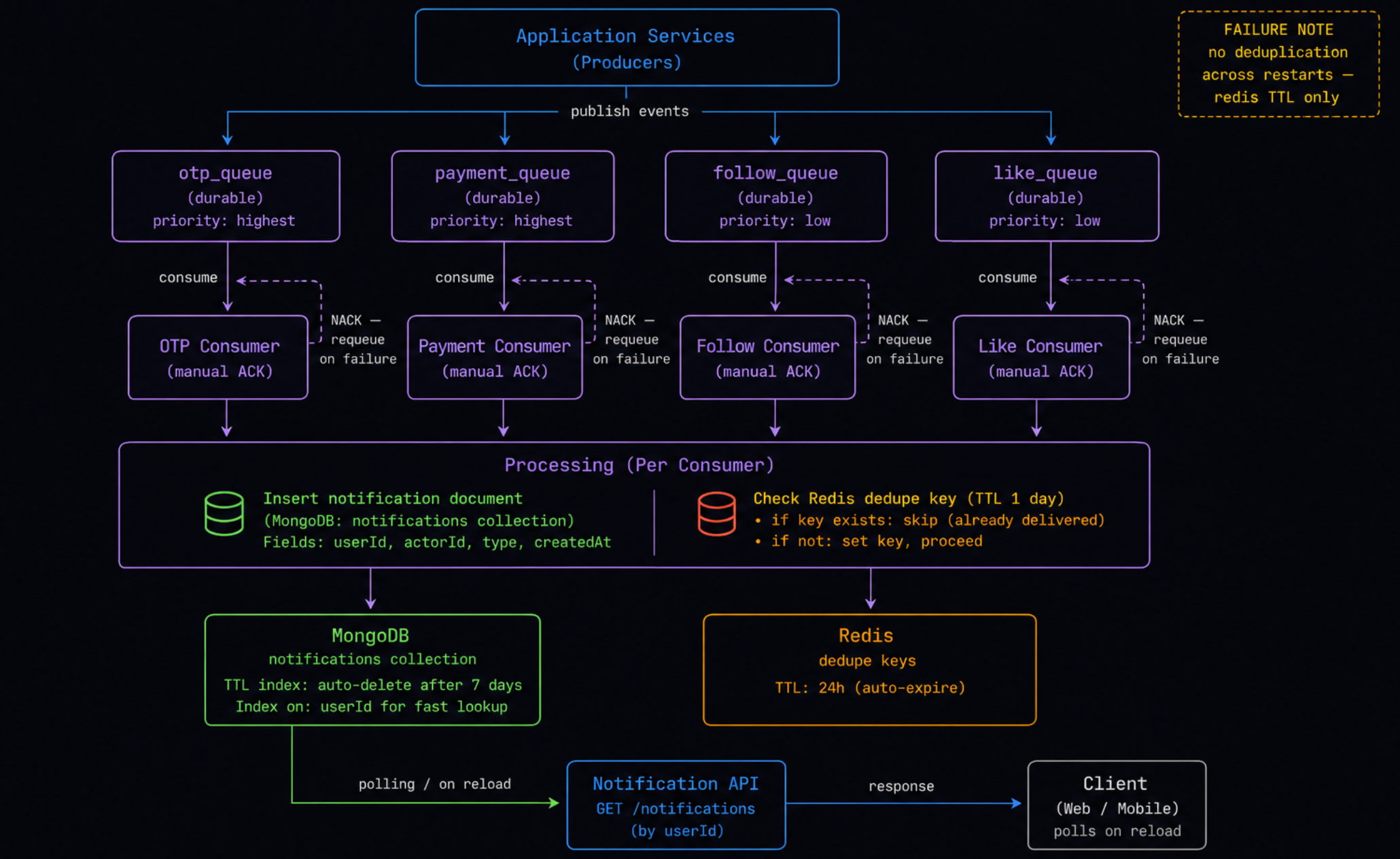Click the red Redis database icon

click(x=716, y=513)
